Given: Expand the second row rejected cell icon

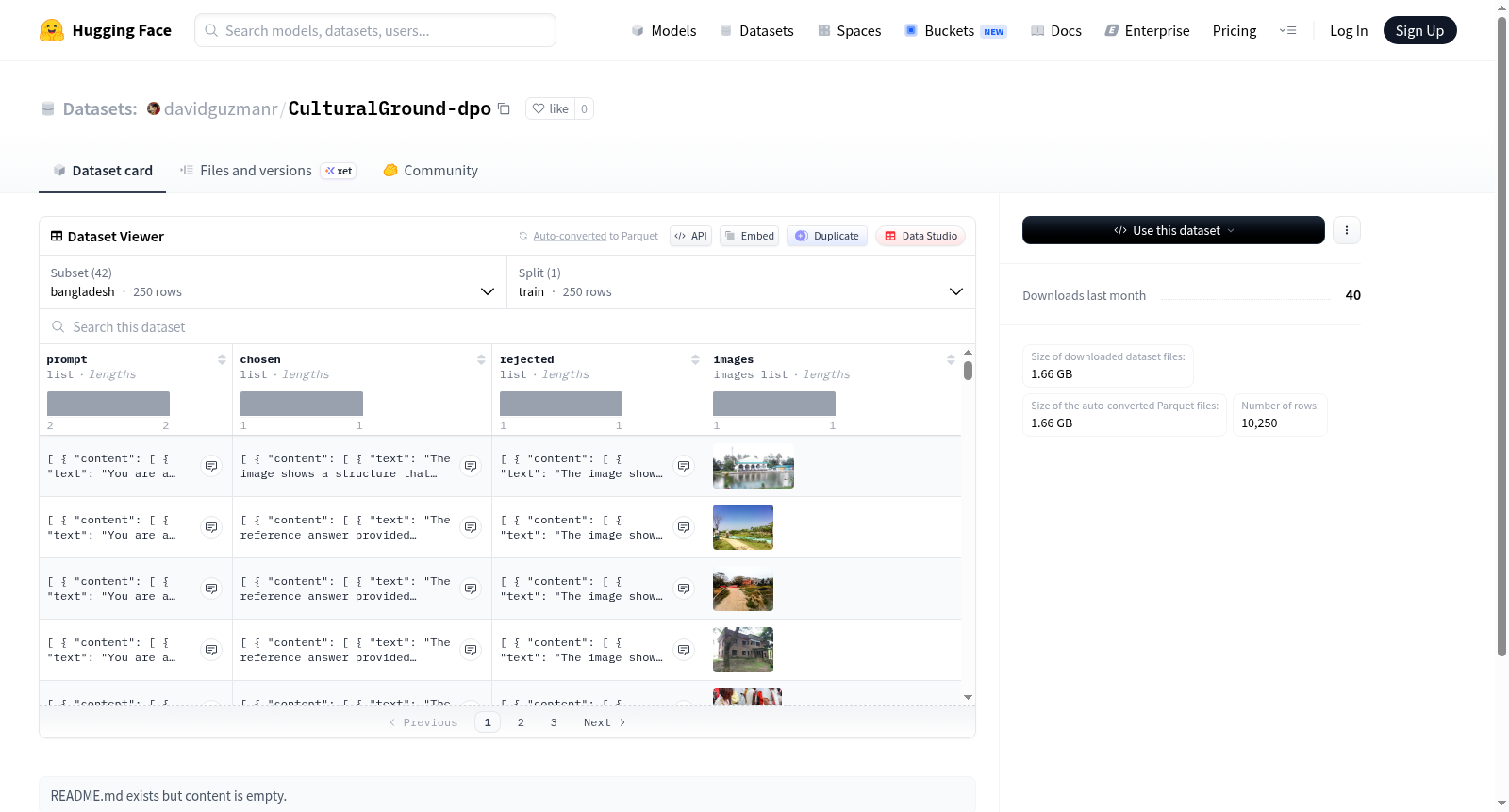Looking at the screenshot, I should [684, 527].
